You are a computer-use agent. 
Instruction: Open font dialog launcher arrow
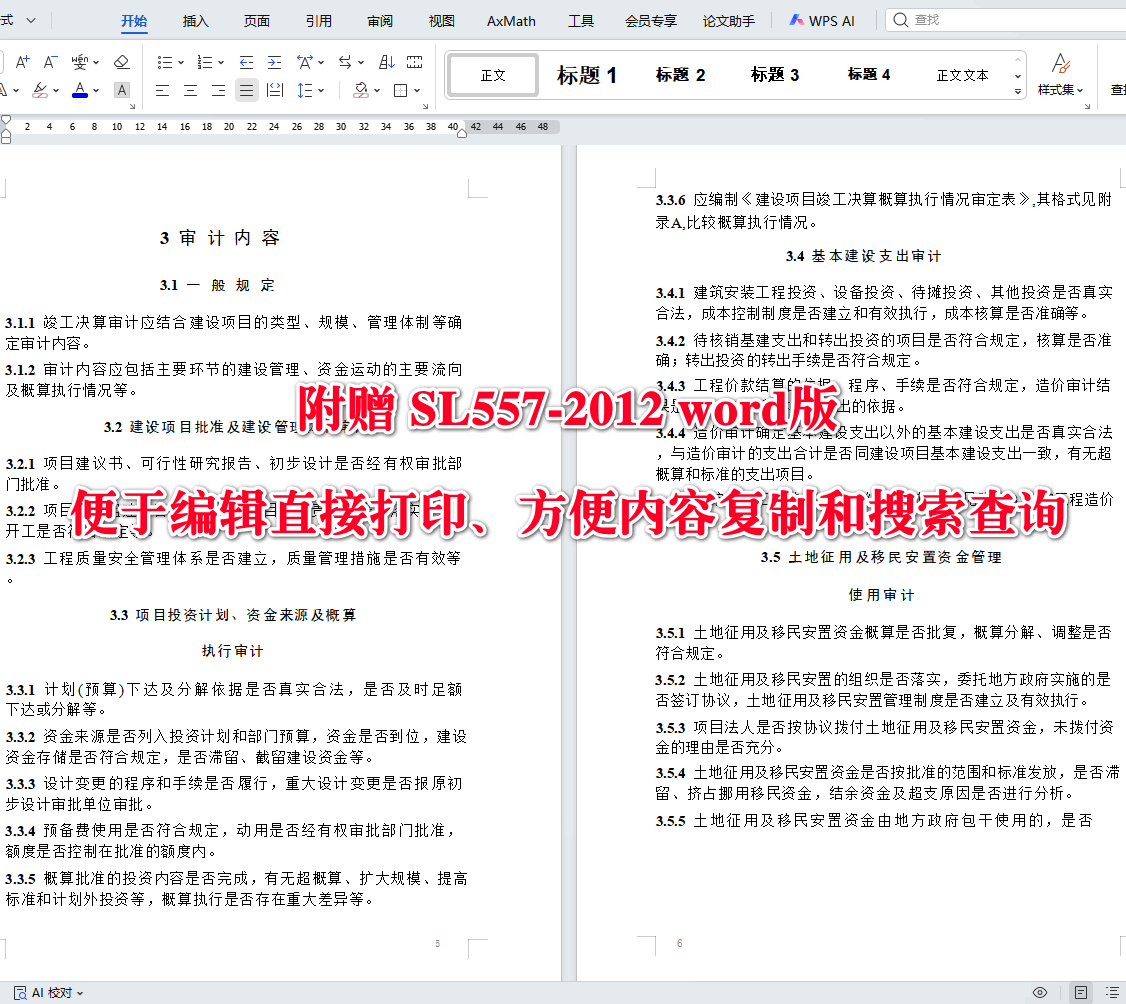pos(132,106)
